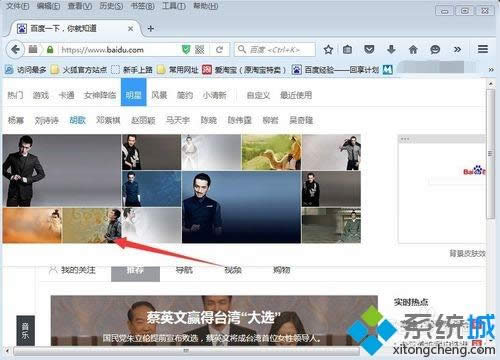Open the downloads arrow icon
Screen dimensions: 500x360
(x=391, y=50)
